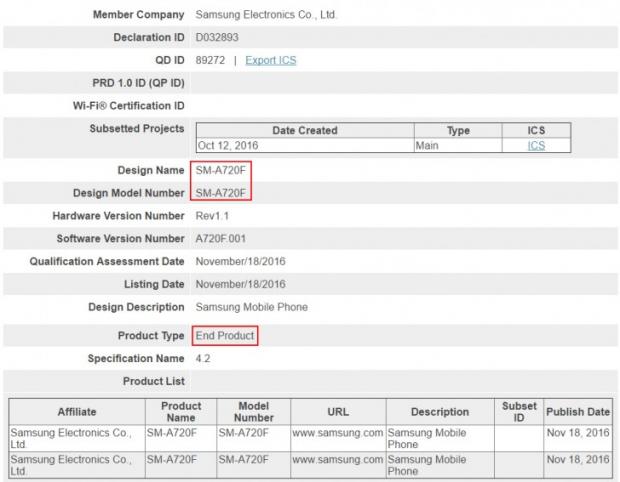
Task: Click the Main type cell
Action: coord(428,146)
